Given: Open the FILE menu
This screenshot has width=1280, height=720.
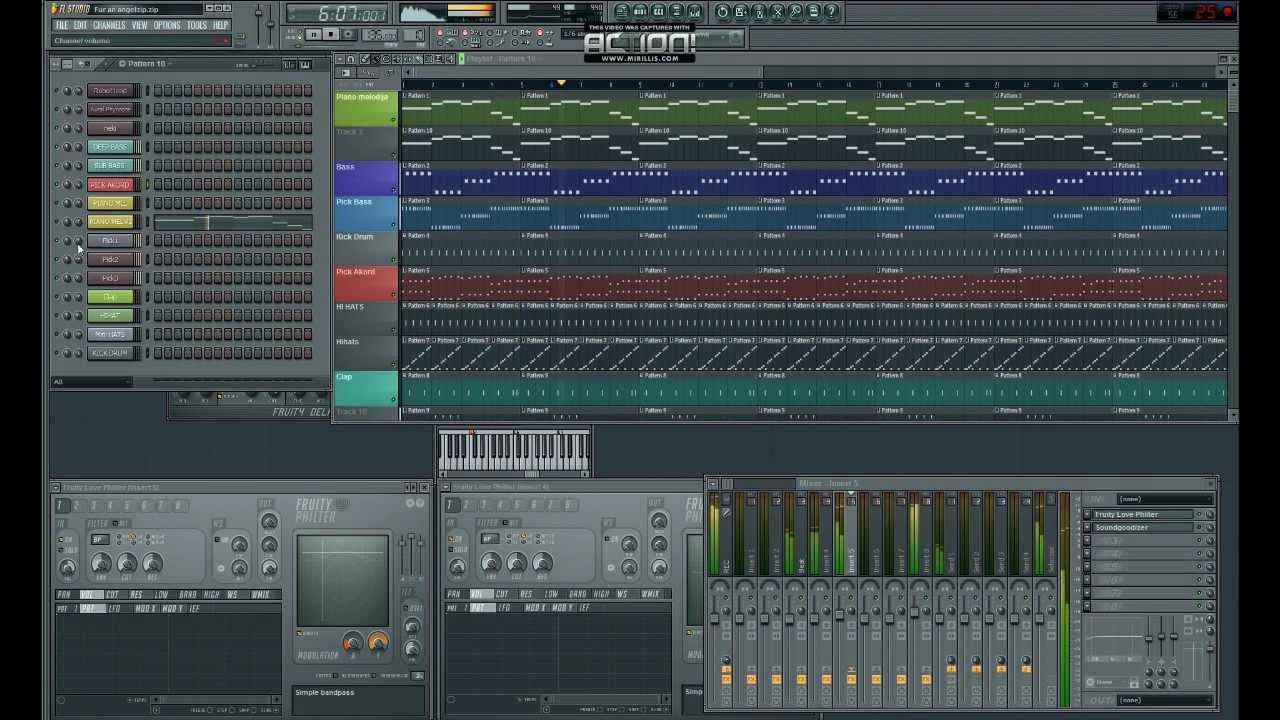Looking at the screenshot, I should tap(61, 25).
